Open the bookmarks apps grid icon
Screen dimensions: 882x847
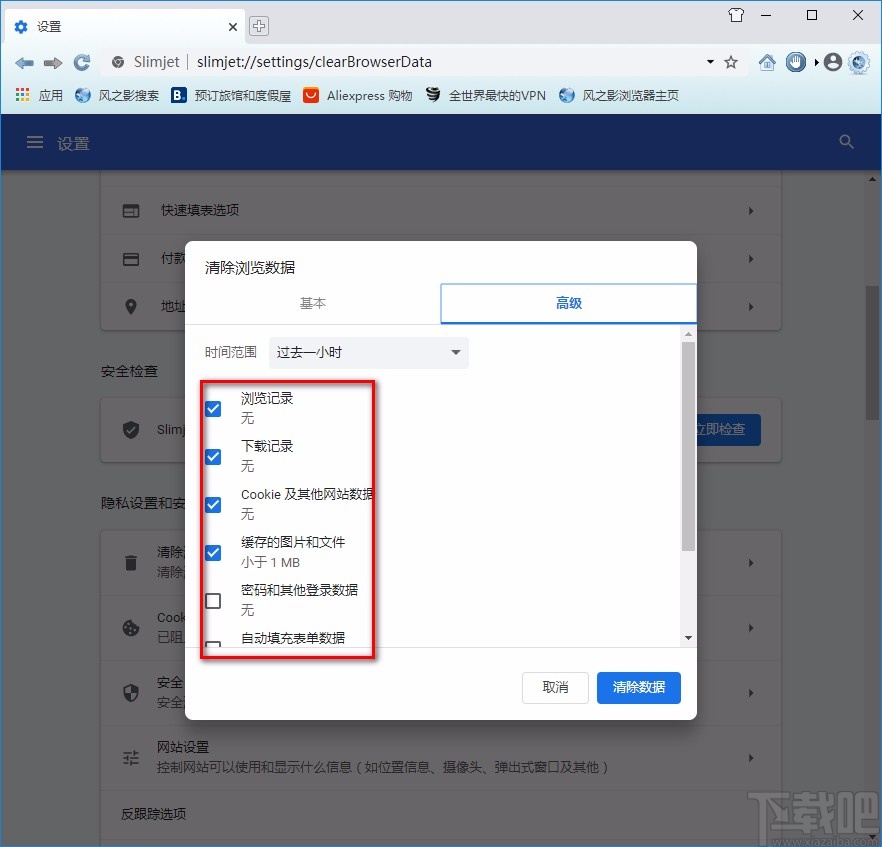point(20,94)
